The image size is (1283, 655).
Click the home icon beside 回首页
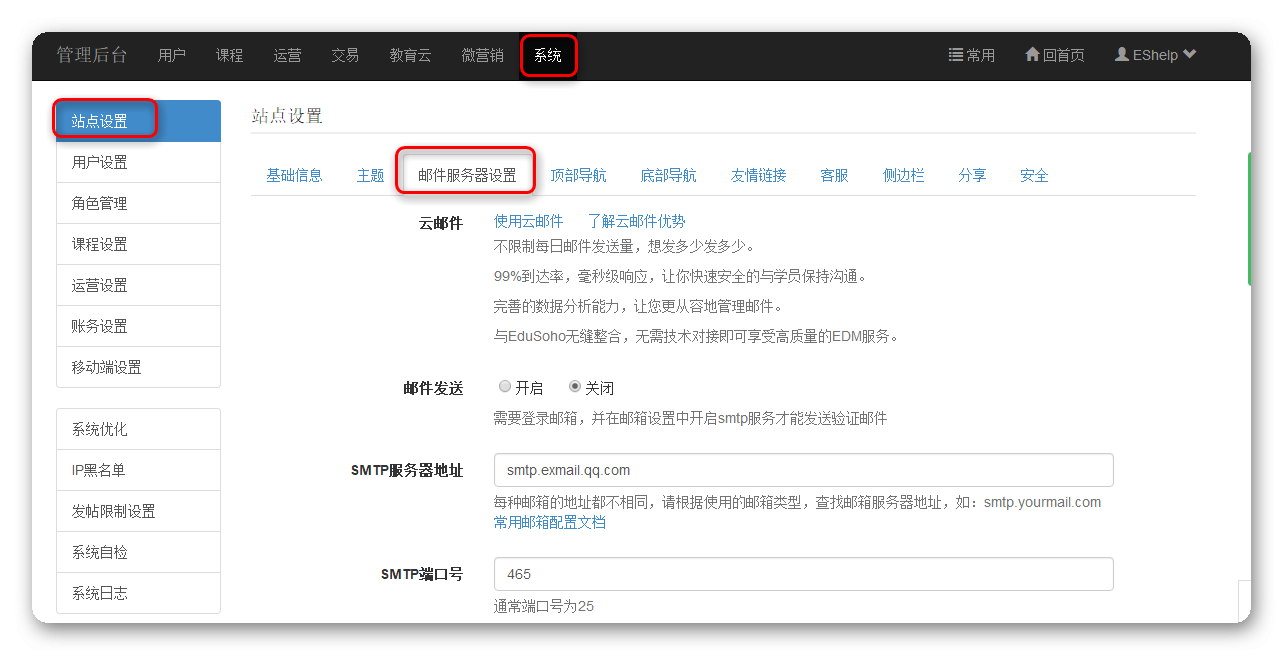pyautogui.click(x=1032, y=55)
